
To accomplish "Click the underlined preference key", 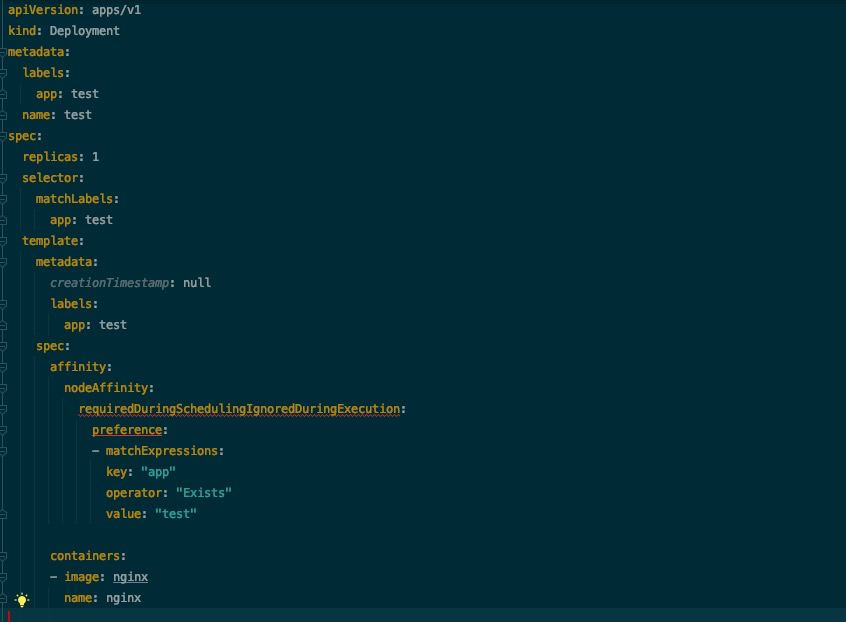I will tap(127, 430).
